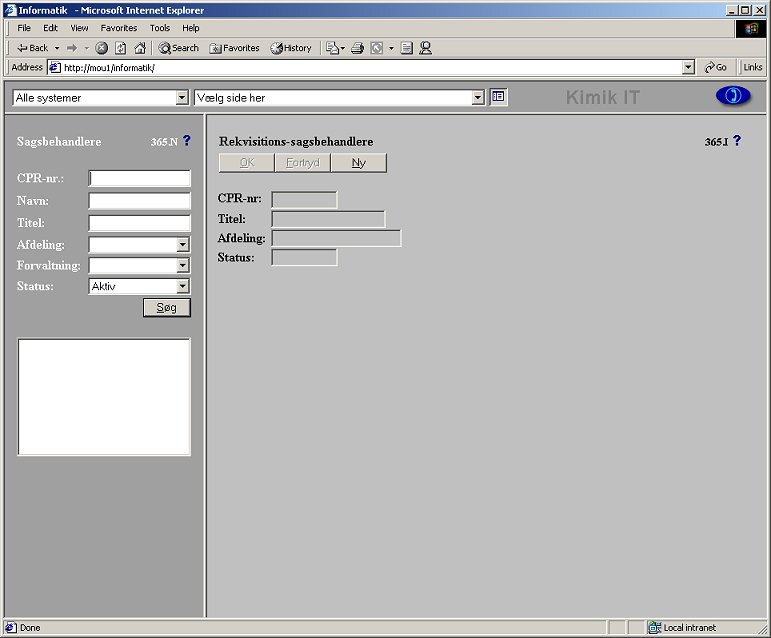Click the page icon in the address bar
The width and height of the screenshot is (771, 638).
[55, 67]
